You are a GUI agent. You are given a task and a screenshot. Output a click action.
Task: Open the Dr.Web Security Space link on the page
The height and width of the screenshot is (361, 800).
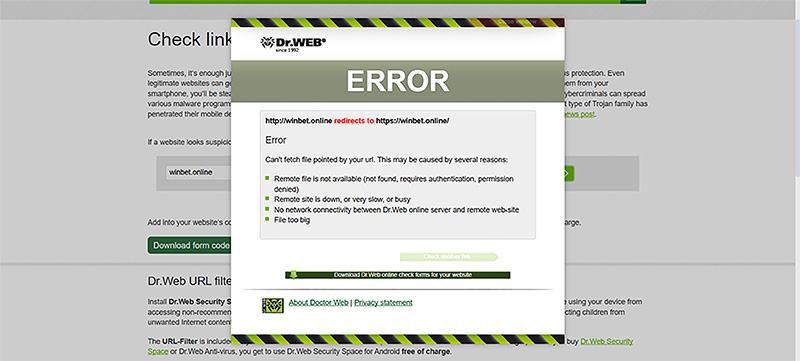coord(607,341)
